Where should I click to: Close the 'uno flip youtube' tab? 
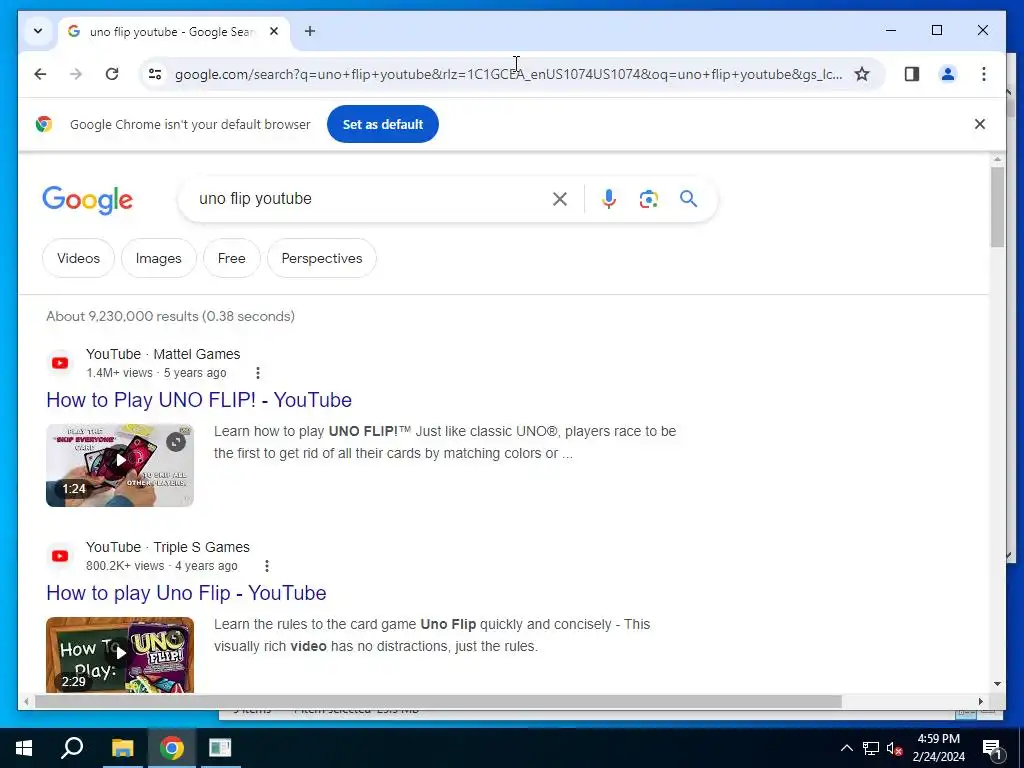(x=274, y=31)
